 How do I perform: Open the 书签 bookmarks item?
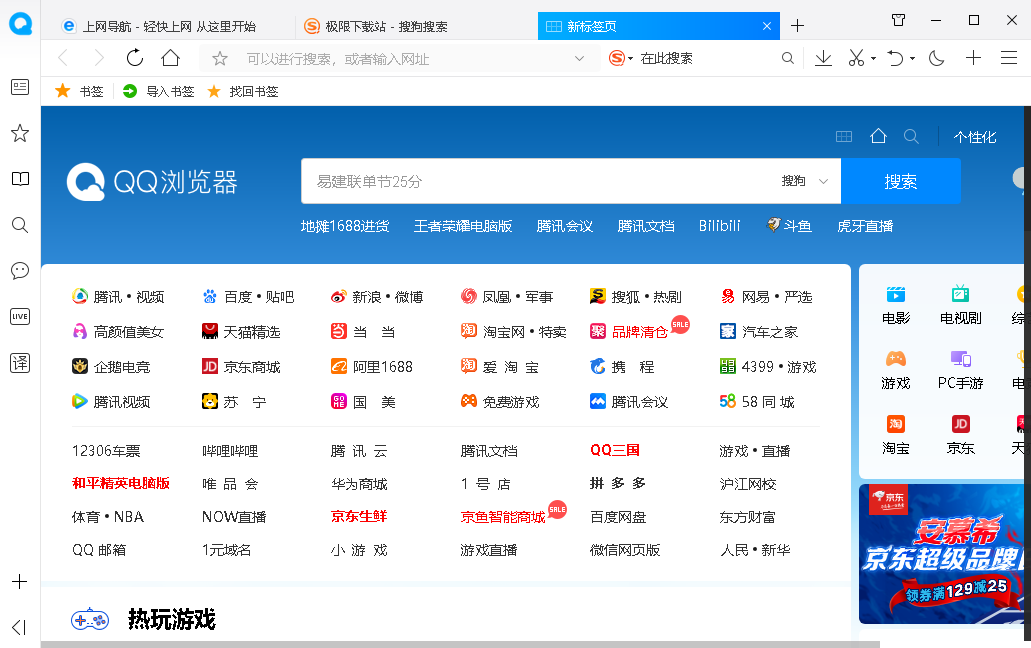79,91
